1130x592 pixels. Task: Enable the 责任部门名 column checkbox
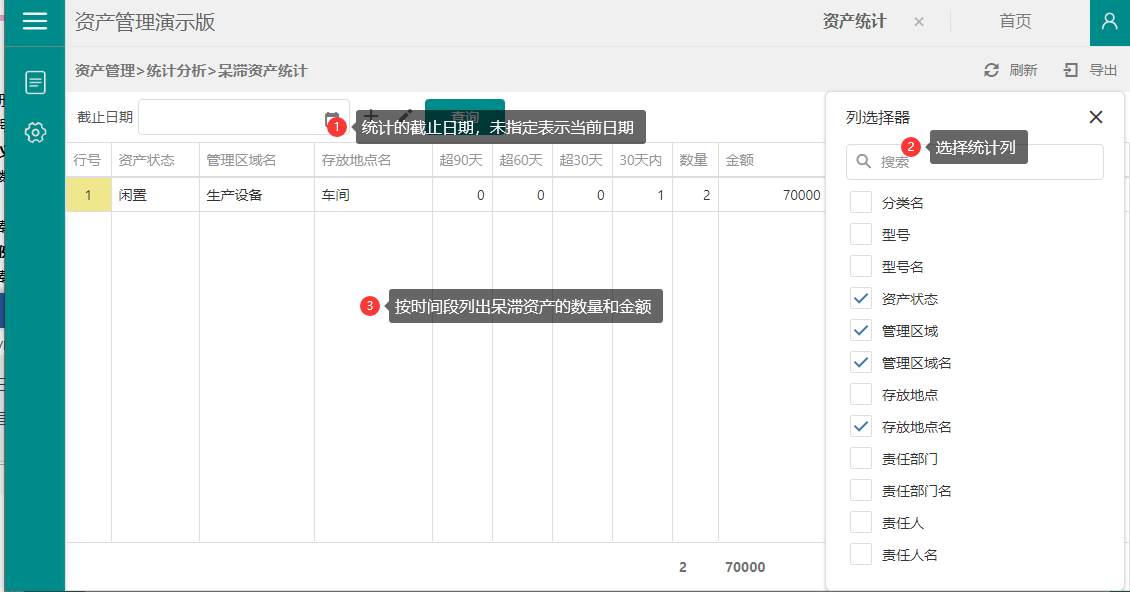click(860, 490)
